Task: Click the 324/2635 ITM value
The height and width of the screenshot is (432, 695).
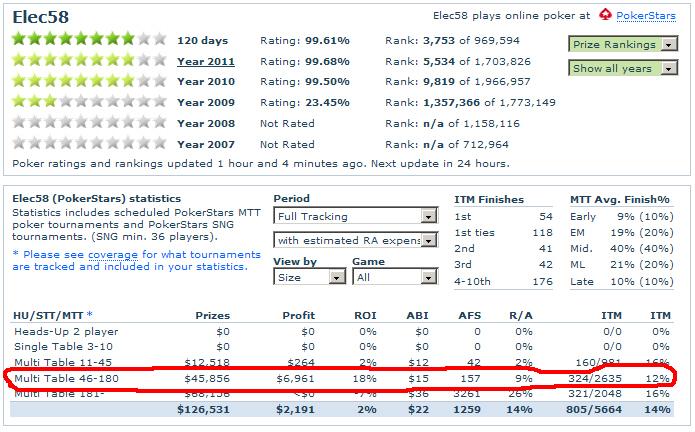Action: 595,379
